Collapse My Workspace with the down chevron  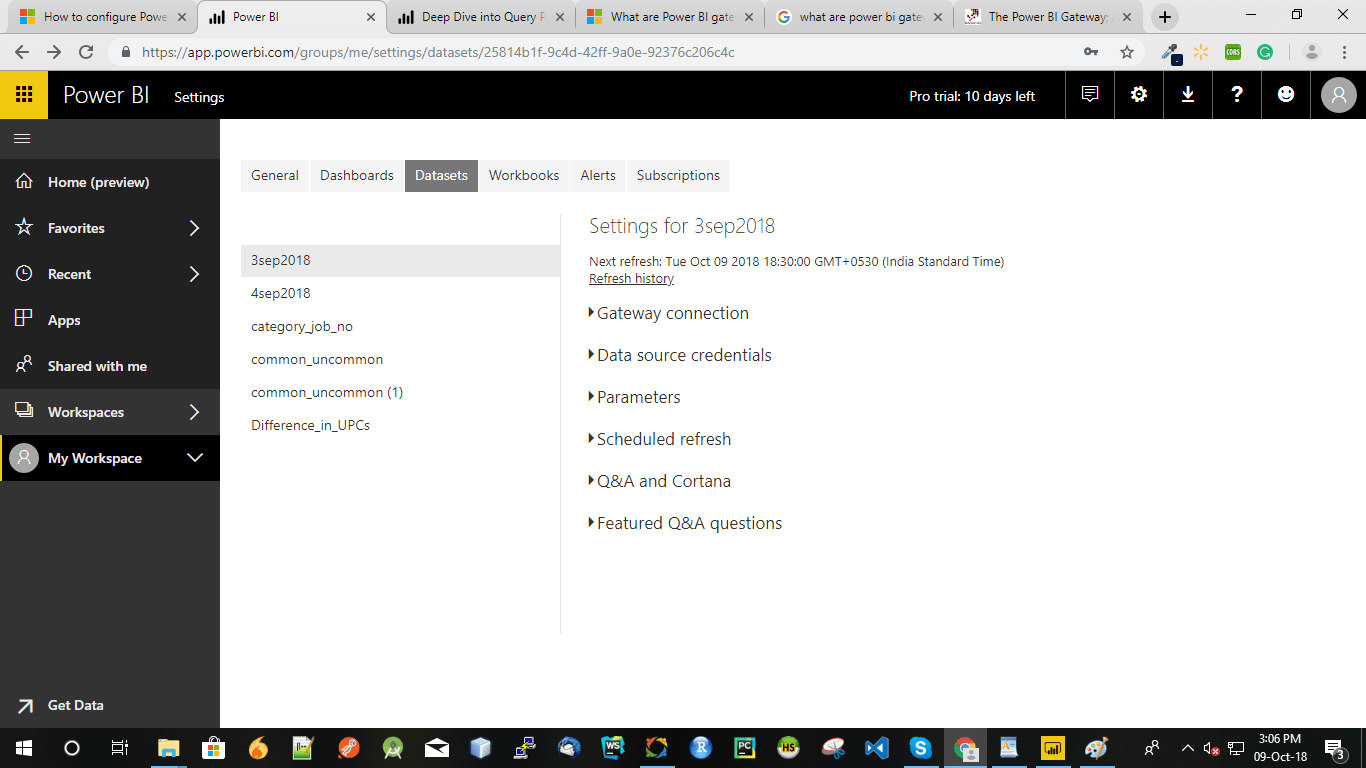click(x=195, y=458)
